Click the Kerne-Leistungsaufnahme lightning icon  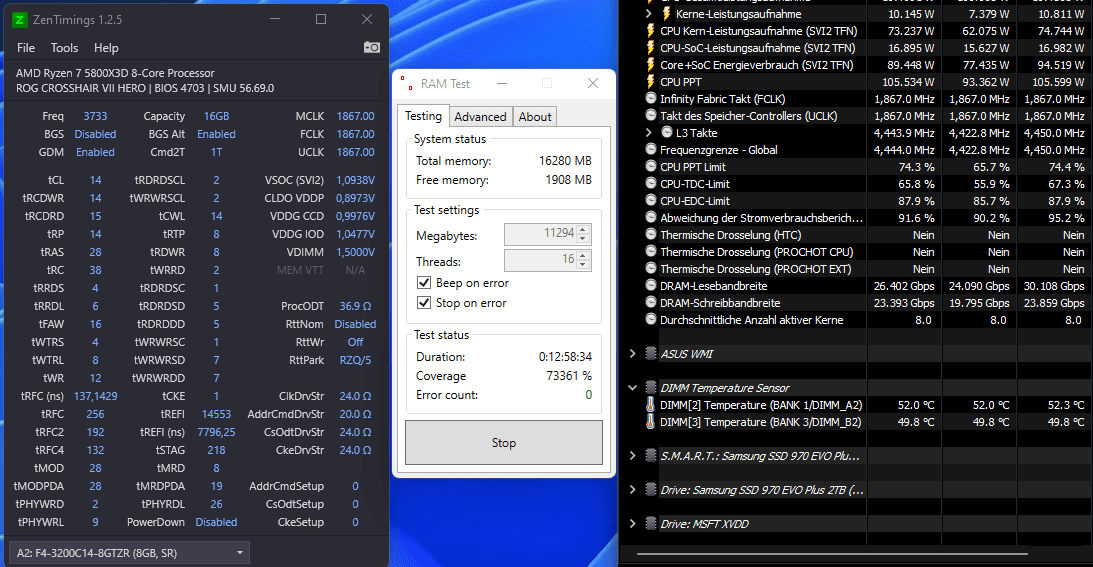pos(666,14)
